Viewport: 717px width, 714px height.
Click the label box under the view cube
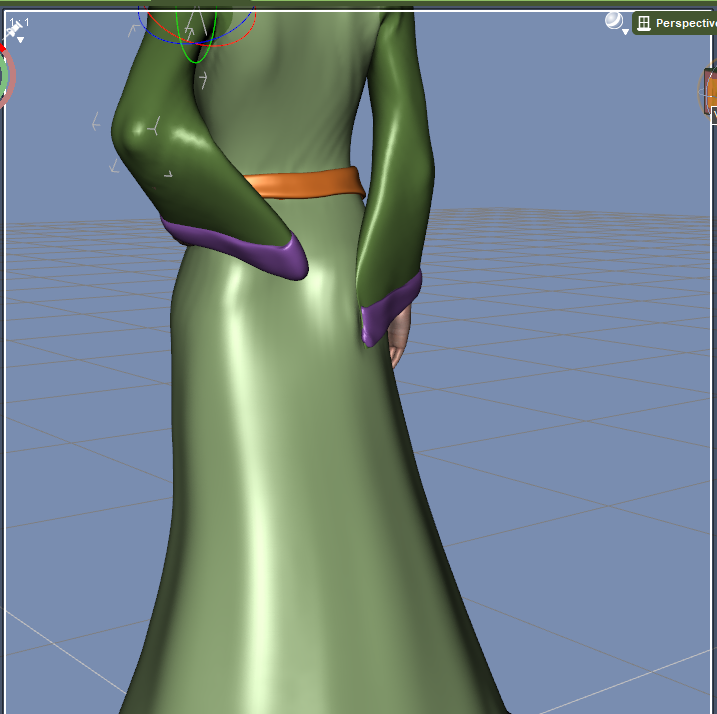click(x=714, y=117)
